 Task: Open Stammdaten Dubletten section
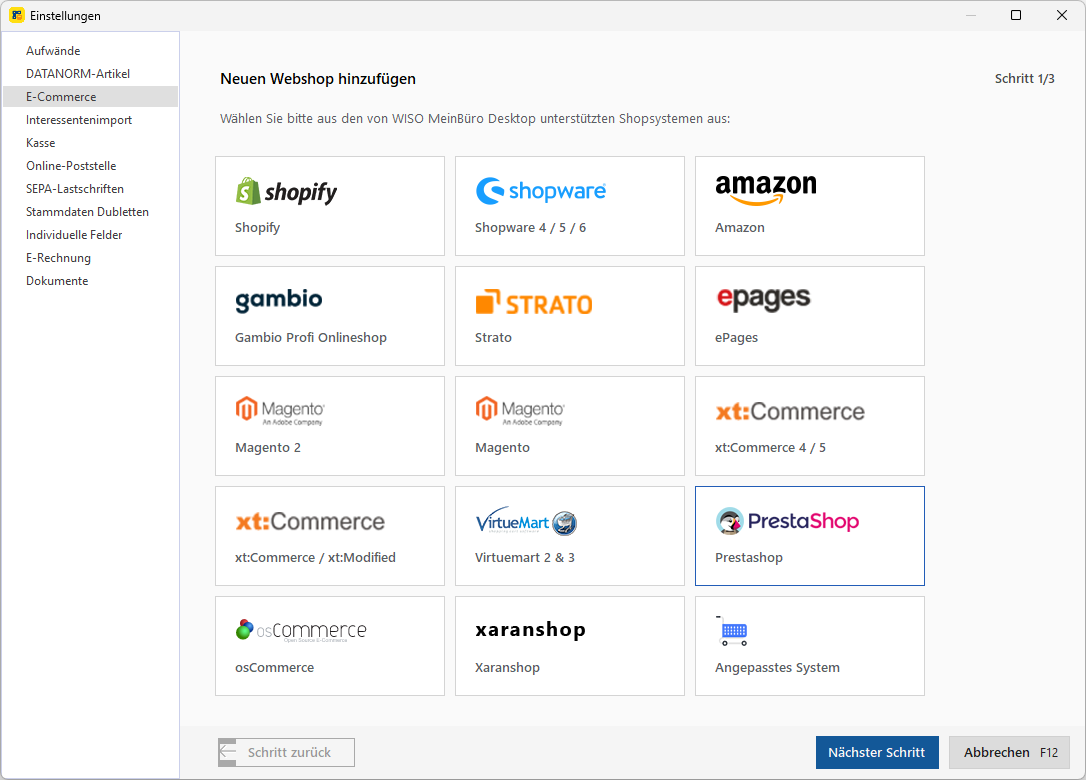pos(87,211)
